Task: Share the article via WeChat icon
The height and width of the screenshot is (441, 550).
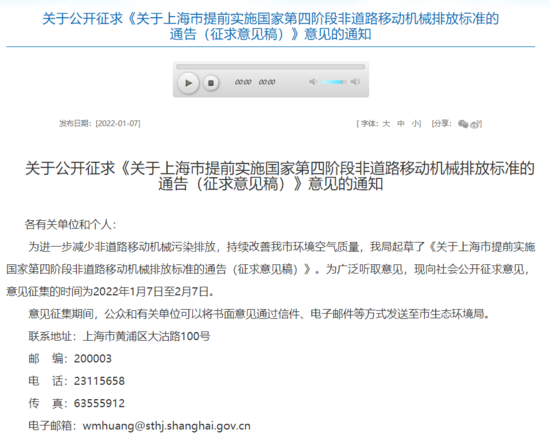Action: click(x=463, y=124)
